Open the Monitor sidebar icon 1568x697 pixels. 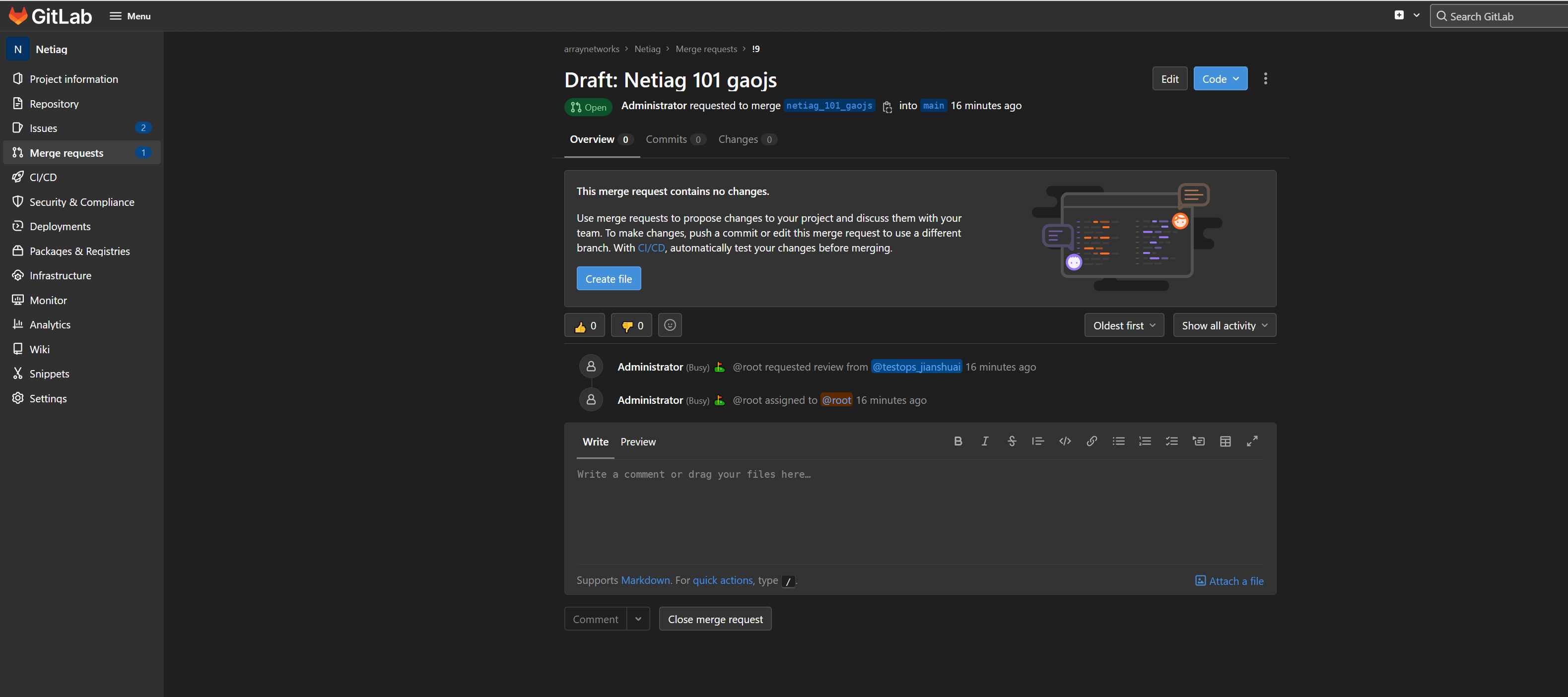[x=18, y=300]
